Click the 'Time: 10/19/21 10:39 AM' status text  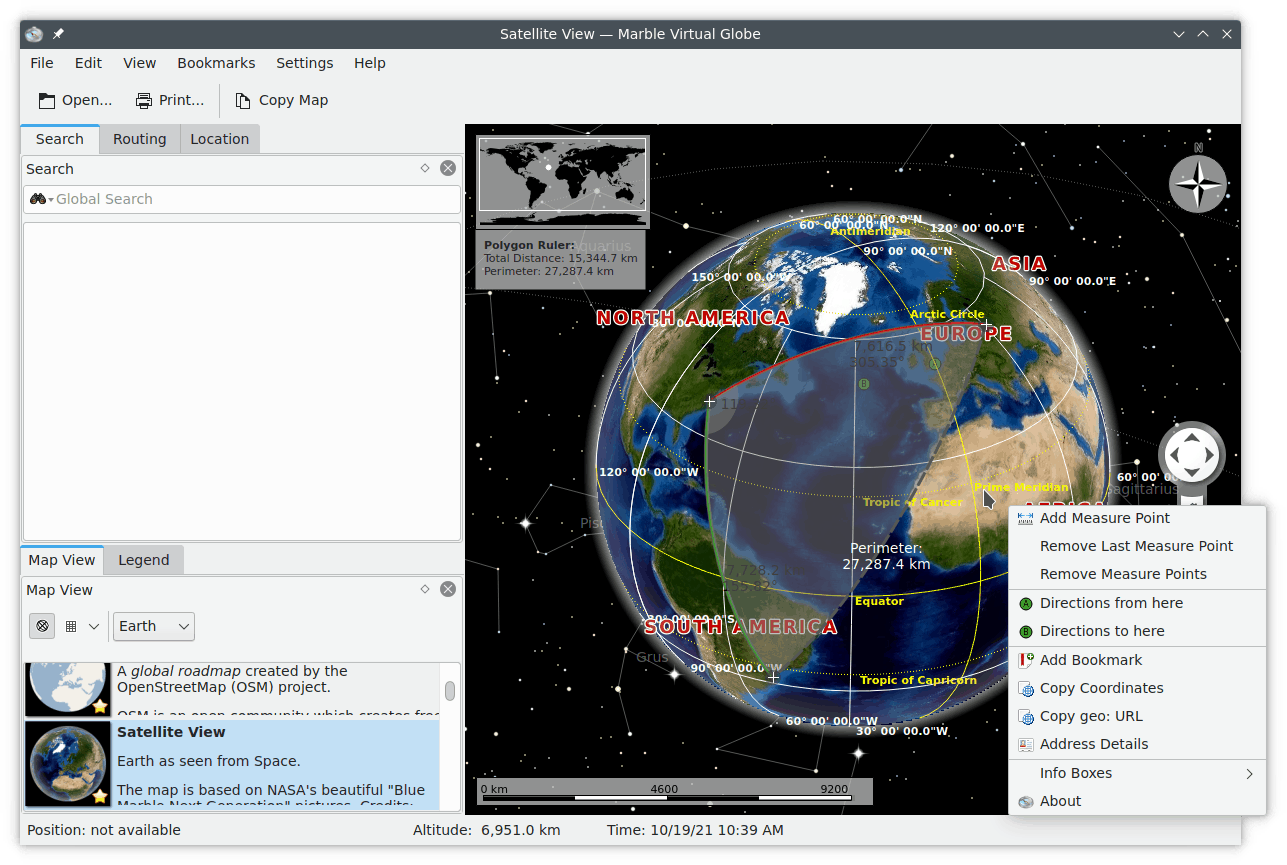coord(695,830)
